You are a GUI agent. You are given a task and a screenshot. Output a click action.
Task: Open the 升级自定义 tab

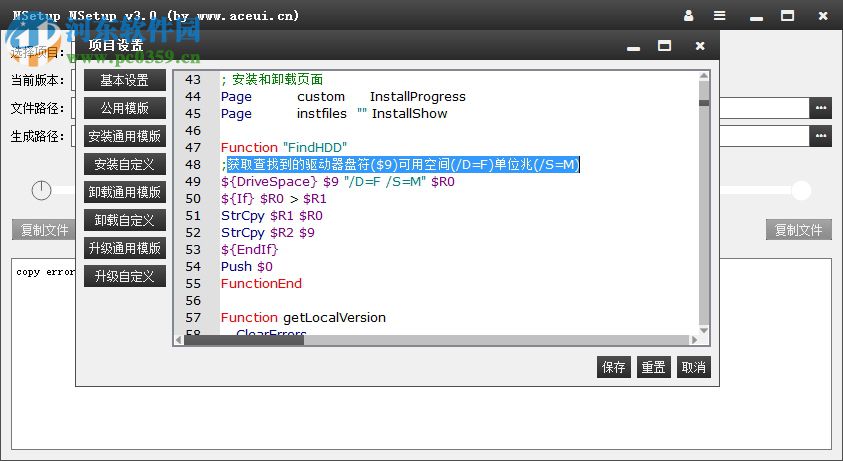[125, 276]
